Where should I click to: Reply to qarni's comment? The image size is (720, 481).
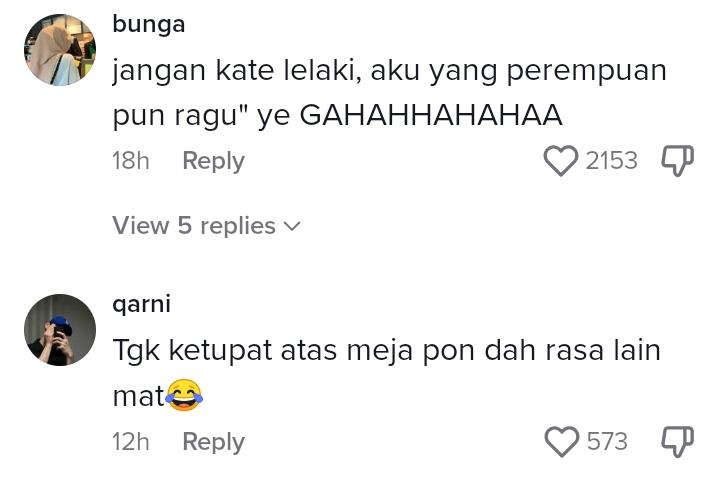pyautogui.click(x=213, y=441)
